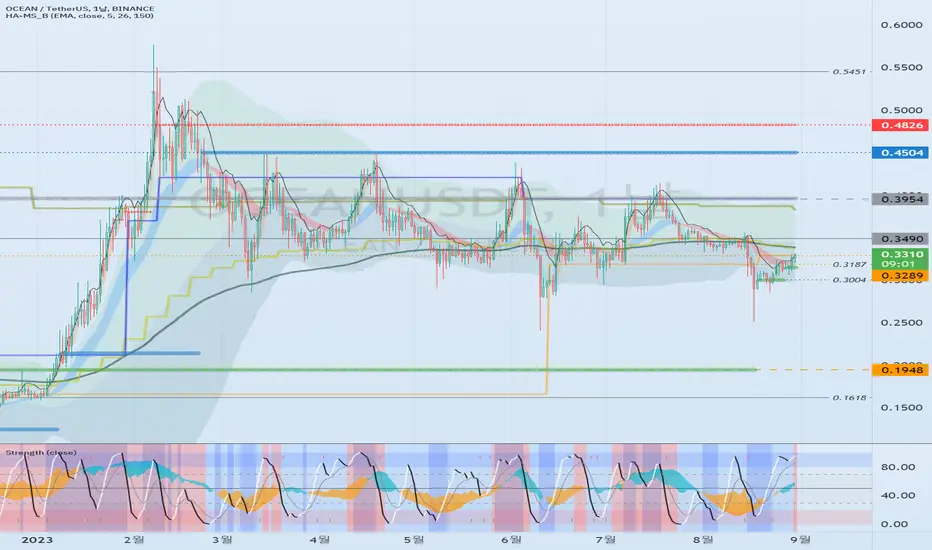This screenshot has height=550, width=932.
Task: Click the 3월 time axis label
Action: tap(223, 540)
